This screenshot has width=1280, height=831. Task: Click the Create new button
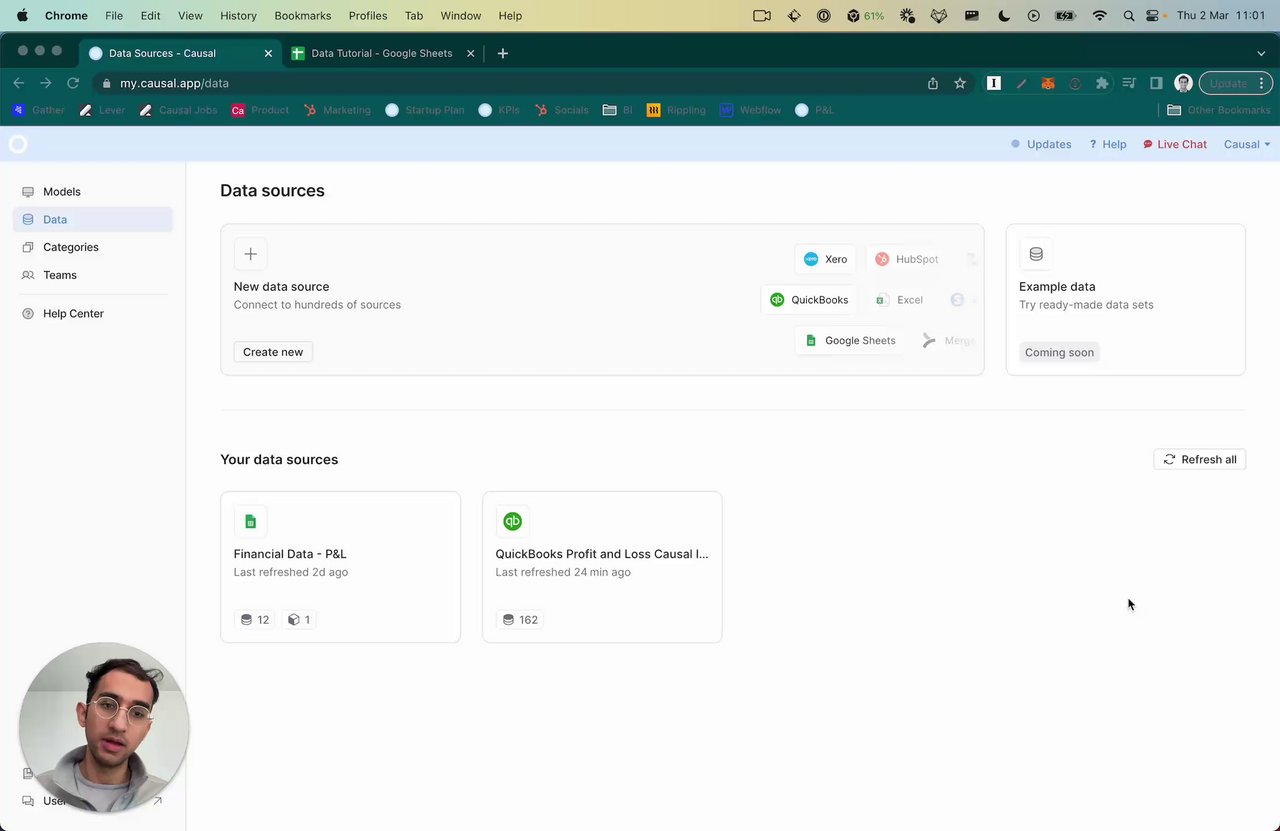coord(273,352)
